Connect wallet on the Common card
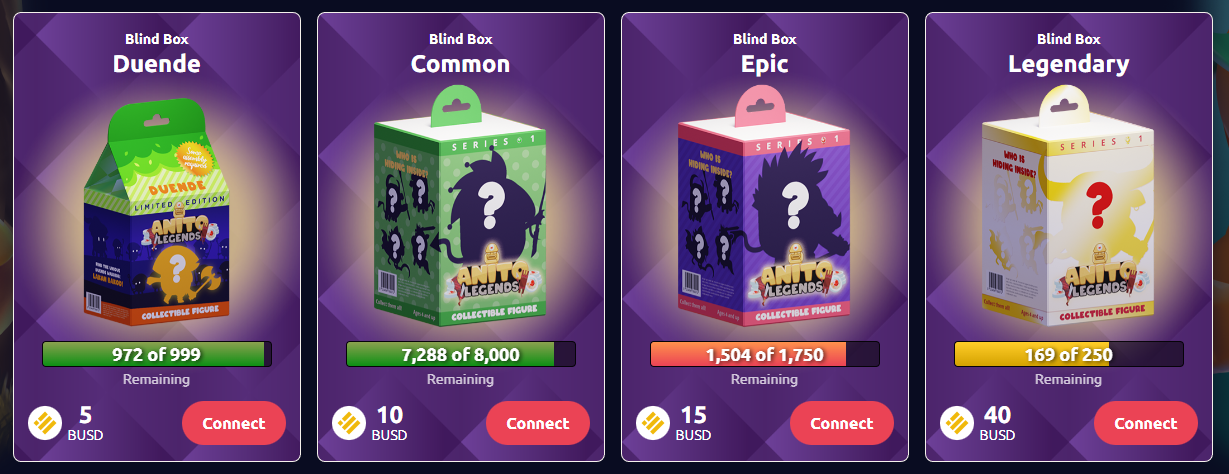 [x=538, y=423]
